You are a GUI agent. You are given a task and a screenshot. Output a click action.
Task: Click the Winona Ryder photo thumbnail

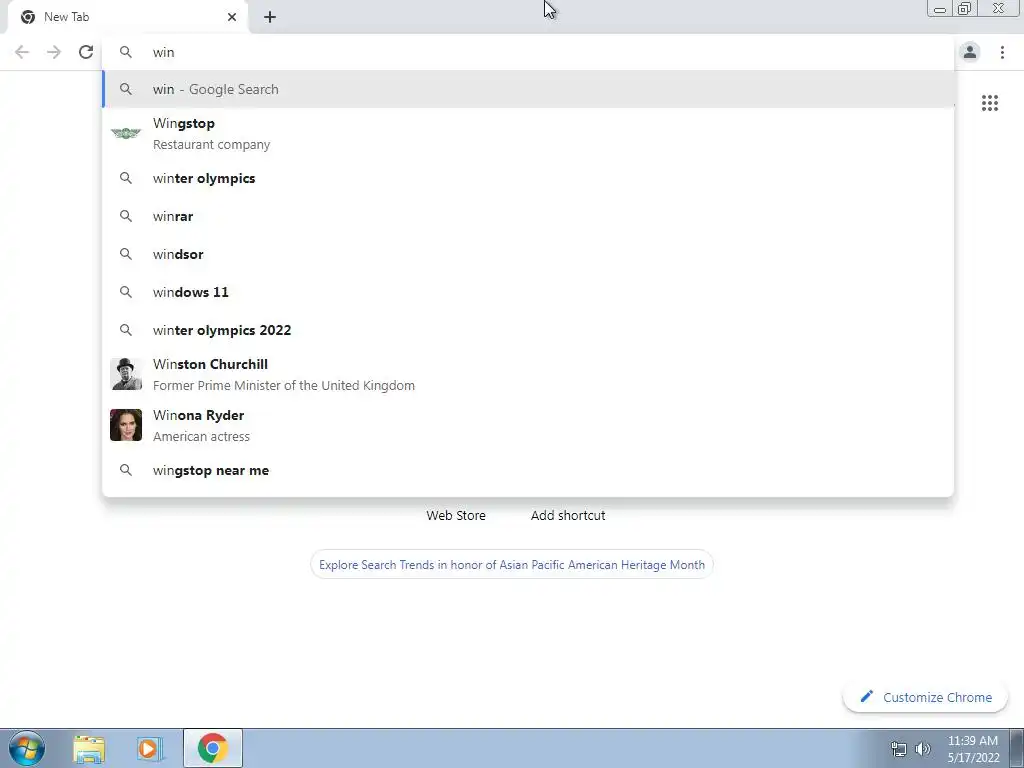(126, 425)
